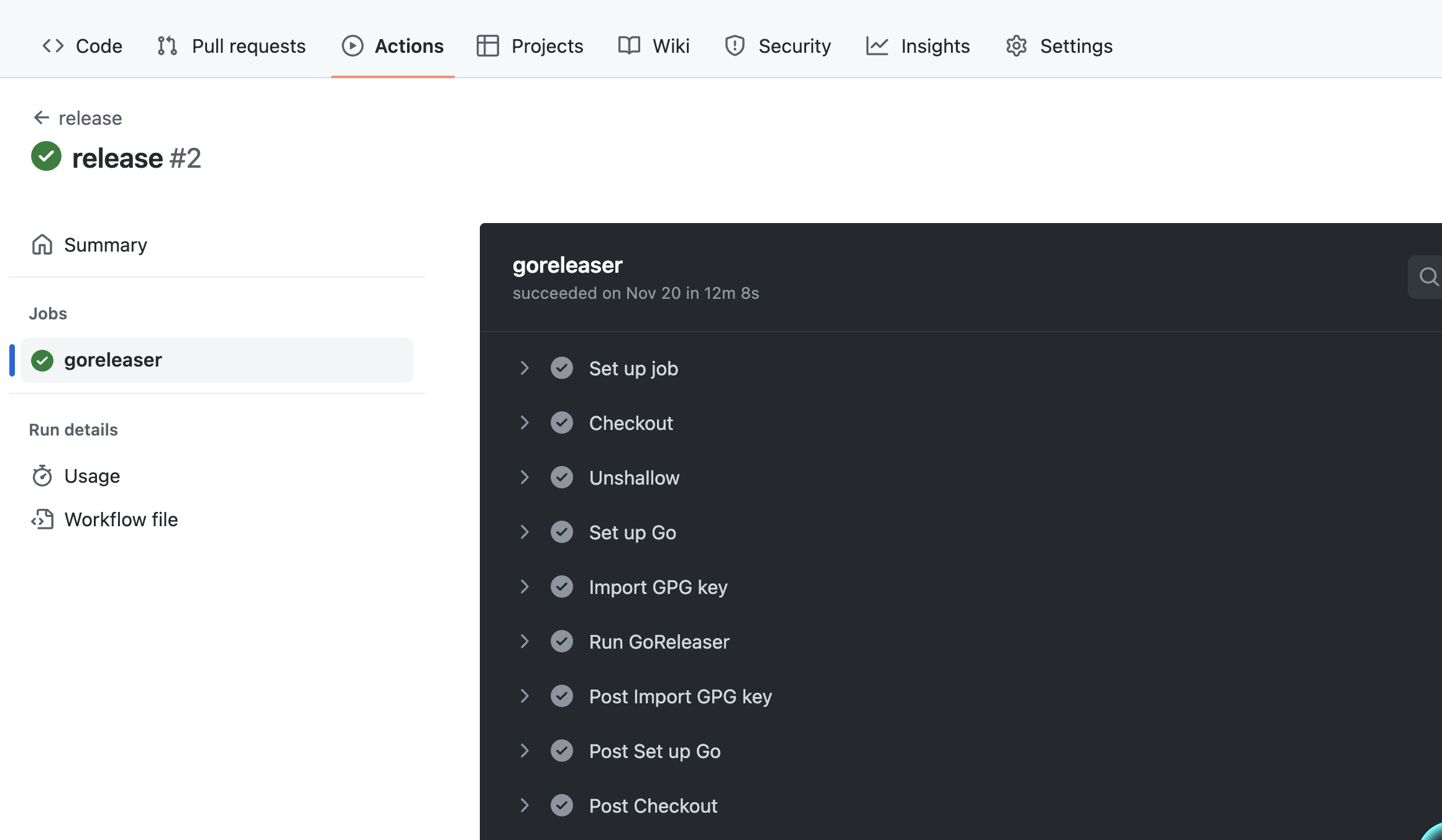
Task: Expand the Checkout step chevron
Action: [525, 423]
